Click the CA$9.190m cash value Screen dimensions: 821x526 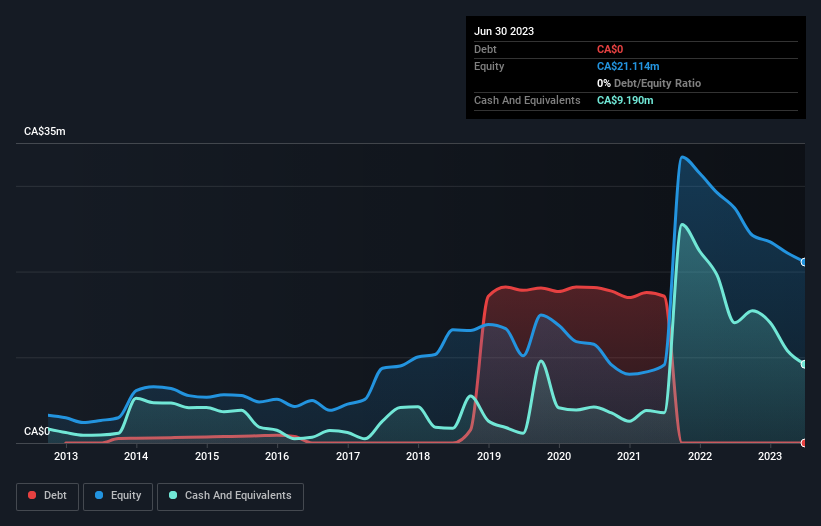point(625,100)
